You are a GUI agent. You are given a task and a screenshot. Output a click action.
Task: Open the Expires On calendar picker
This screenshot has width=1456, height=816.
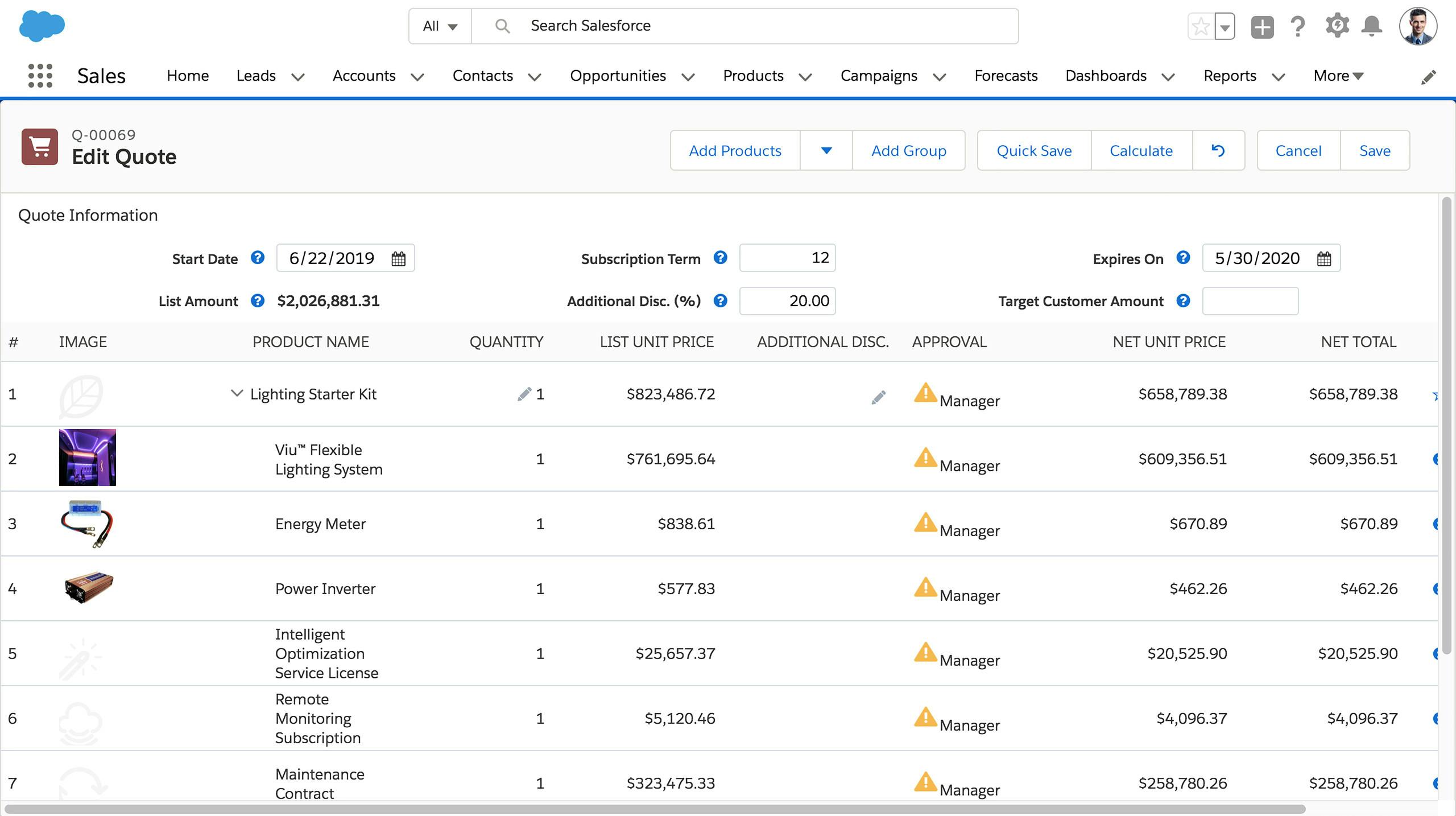click(x=1324, y=259)
